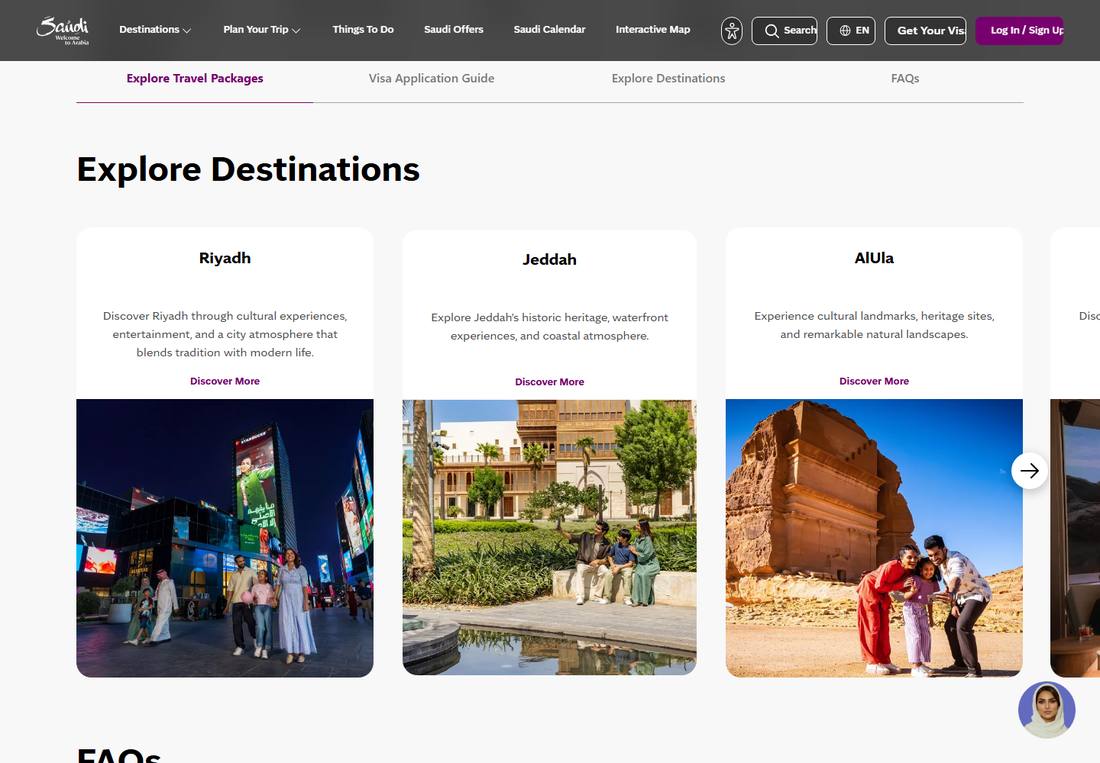Open the Saudi Offers menu item
The height and width of the screenshot is (763, 1100).
pos(453,29)
